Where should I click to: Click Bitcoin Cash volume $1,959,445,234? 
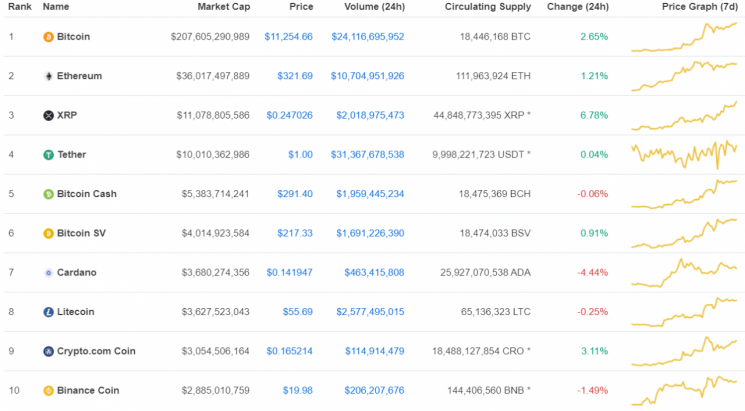tap(370, 194)
